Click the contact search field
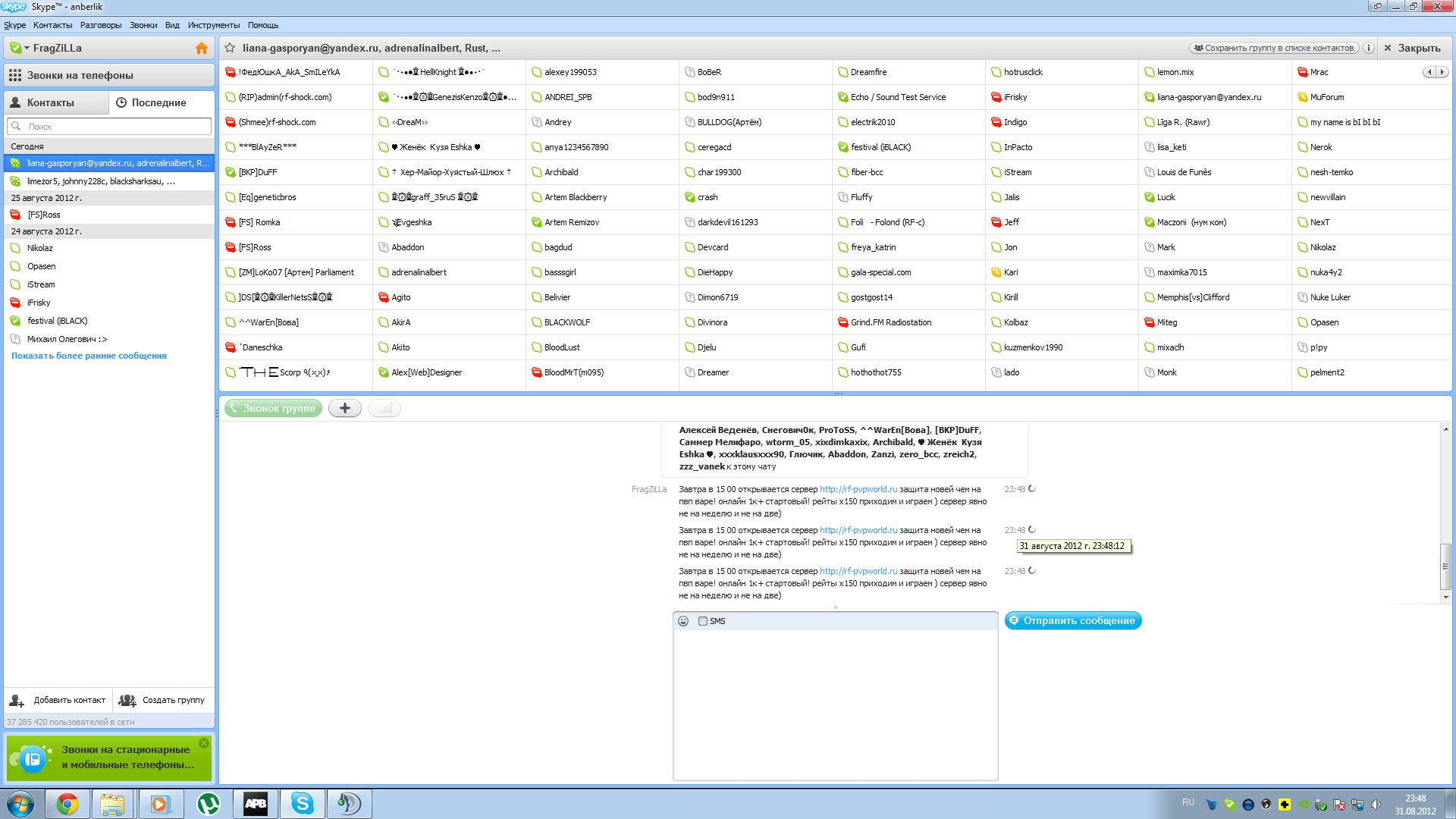This screenshot has width=1456, height=819. 109,127
